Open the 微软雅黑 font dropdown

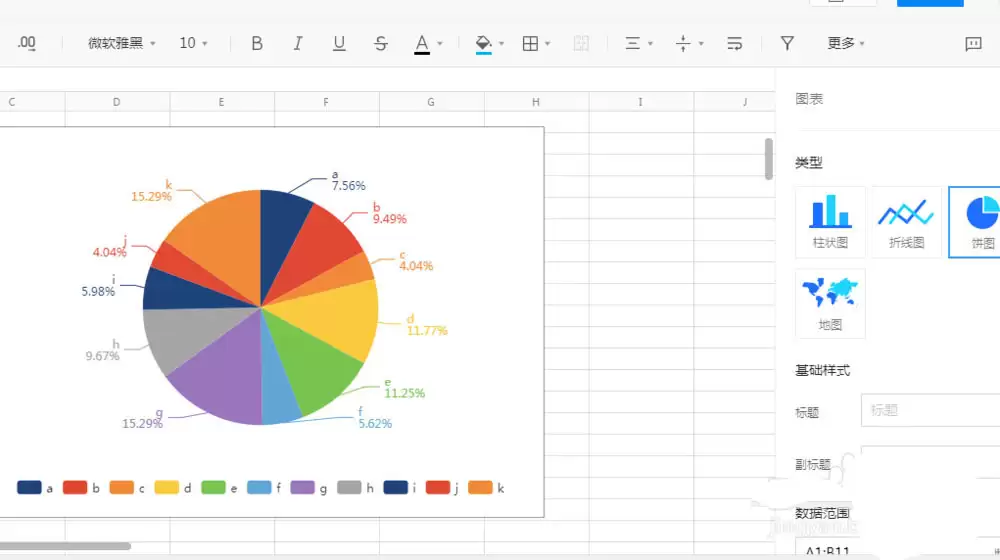pos(122,43)
